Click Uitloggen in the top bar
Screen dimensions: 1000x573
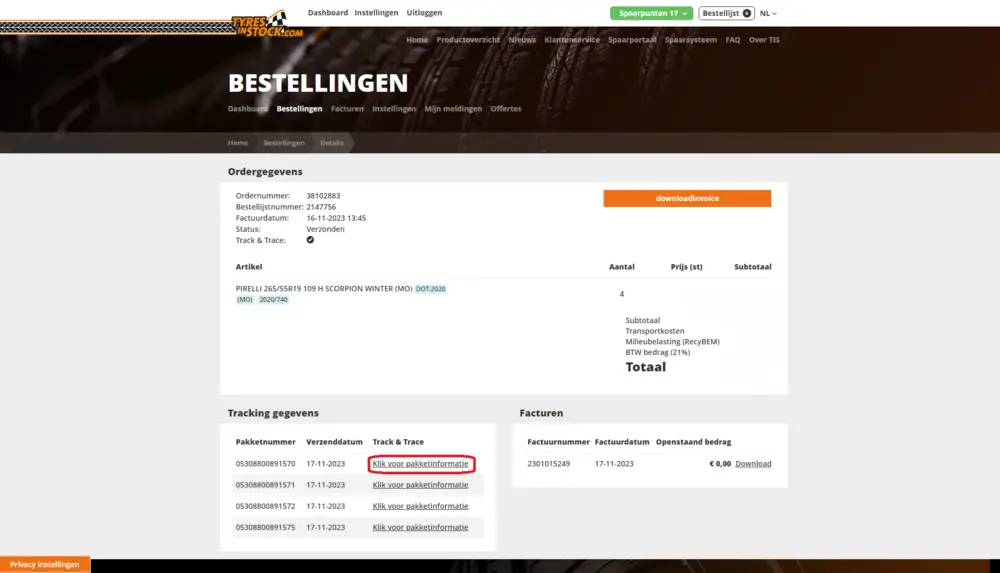click(x=424, y=13)
